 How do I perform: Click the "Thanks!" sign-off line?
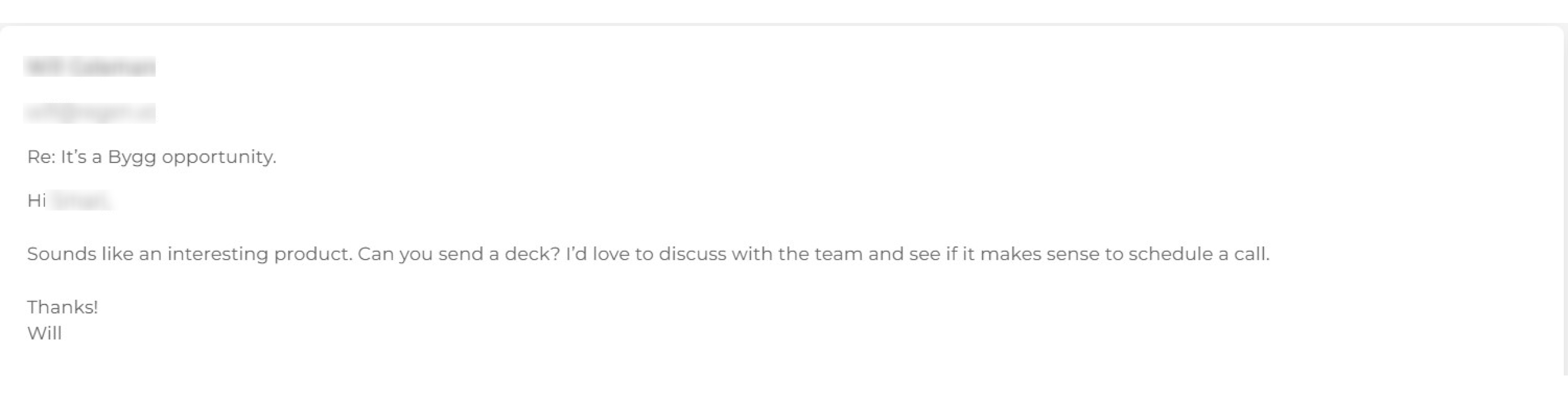click(62, 307)
